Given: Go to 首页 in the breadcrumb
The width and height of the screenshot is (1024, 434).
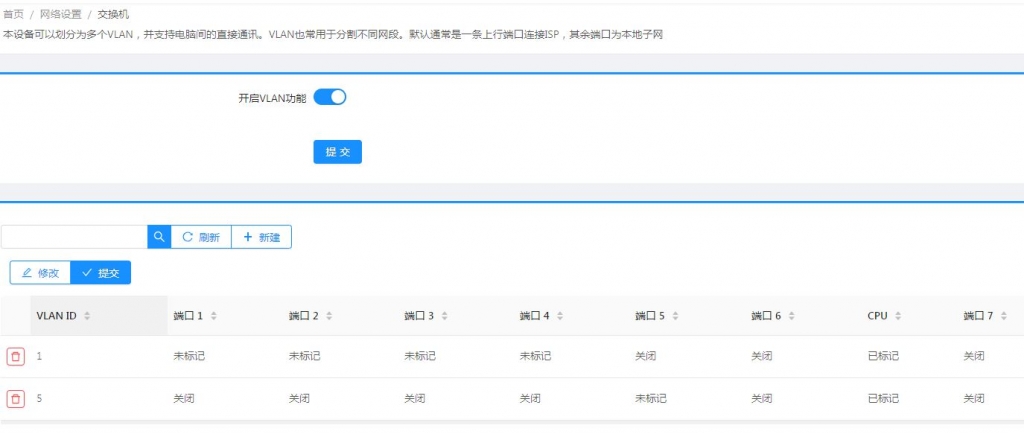Looking at the screenshot, I should [13, 14].
